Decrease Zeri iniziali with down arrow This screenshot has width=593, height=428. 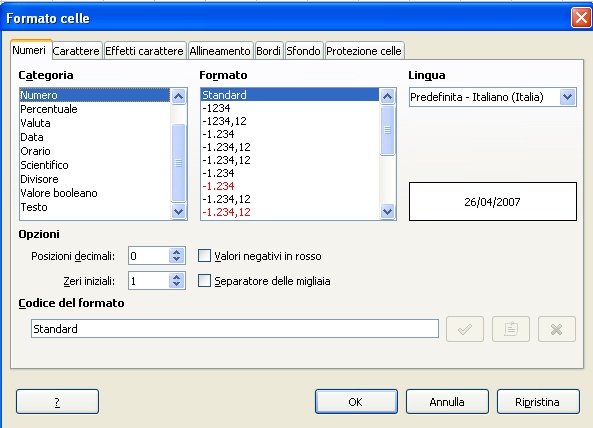pyautogui.click(x=177, y=285)
